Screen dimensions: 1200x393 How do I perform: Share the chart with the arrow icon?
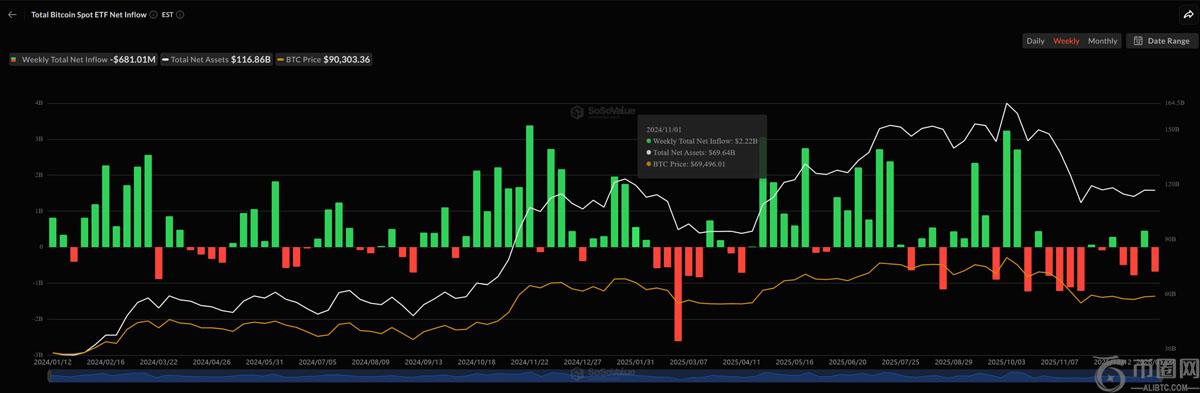[1187, 15]
